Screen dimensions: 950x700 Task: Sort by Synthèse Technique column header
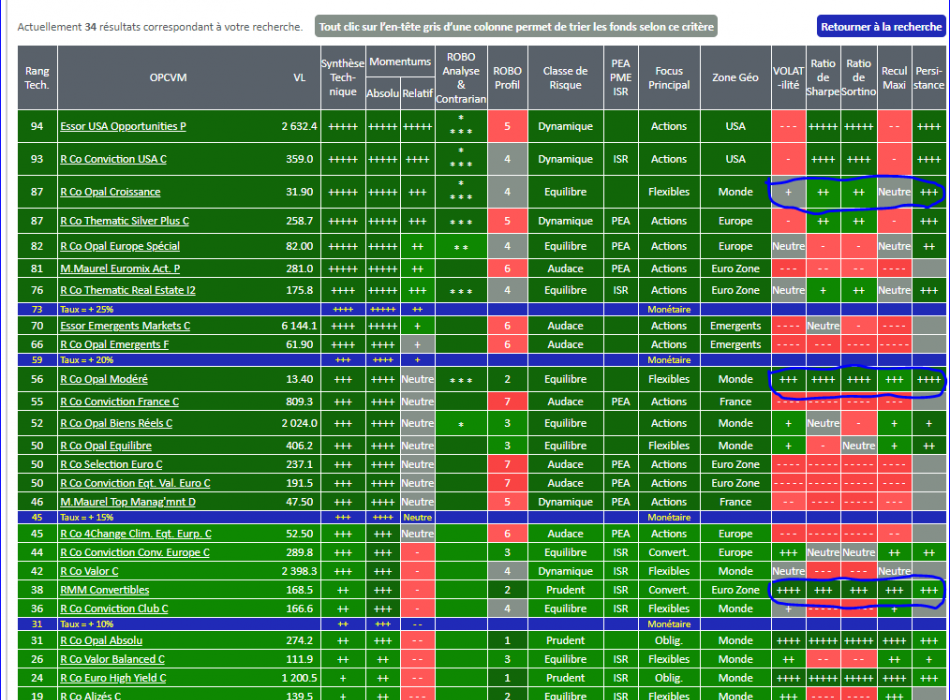point(343,78)
